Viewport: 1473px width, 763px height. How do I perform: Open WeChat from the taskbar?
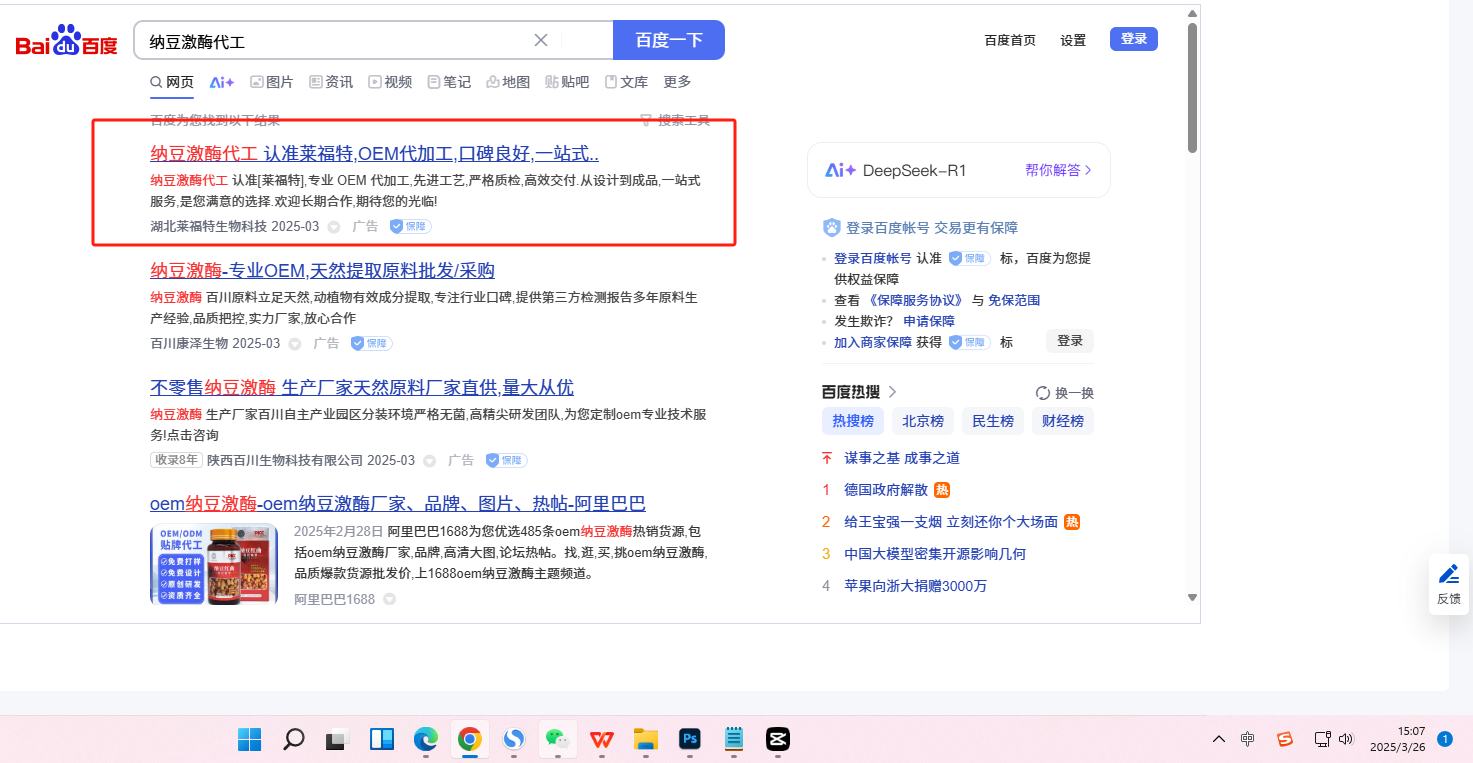pyautogui.click(x=556, y=739)
